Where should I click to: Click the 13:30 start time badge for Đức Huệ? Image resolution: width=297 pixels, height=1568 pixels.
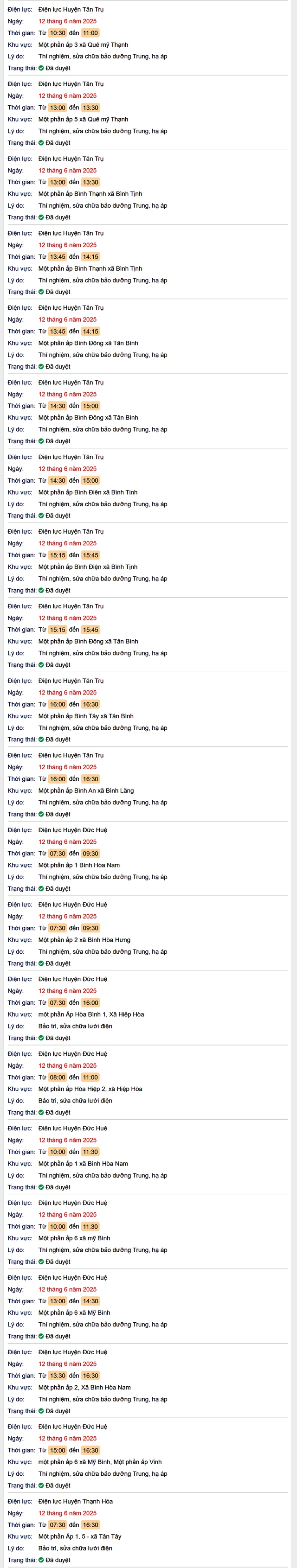coord(58,1376)
